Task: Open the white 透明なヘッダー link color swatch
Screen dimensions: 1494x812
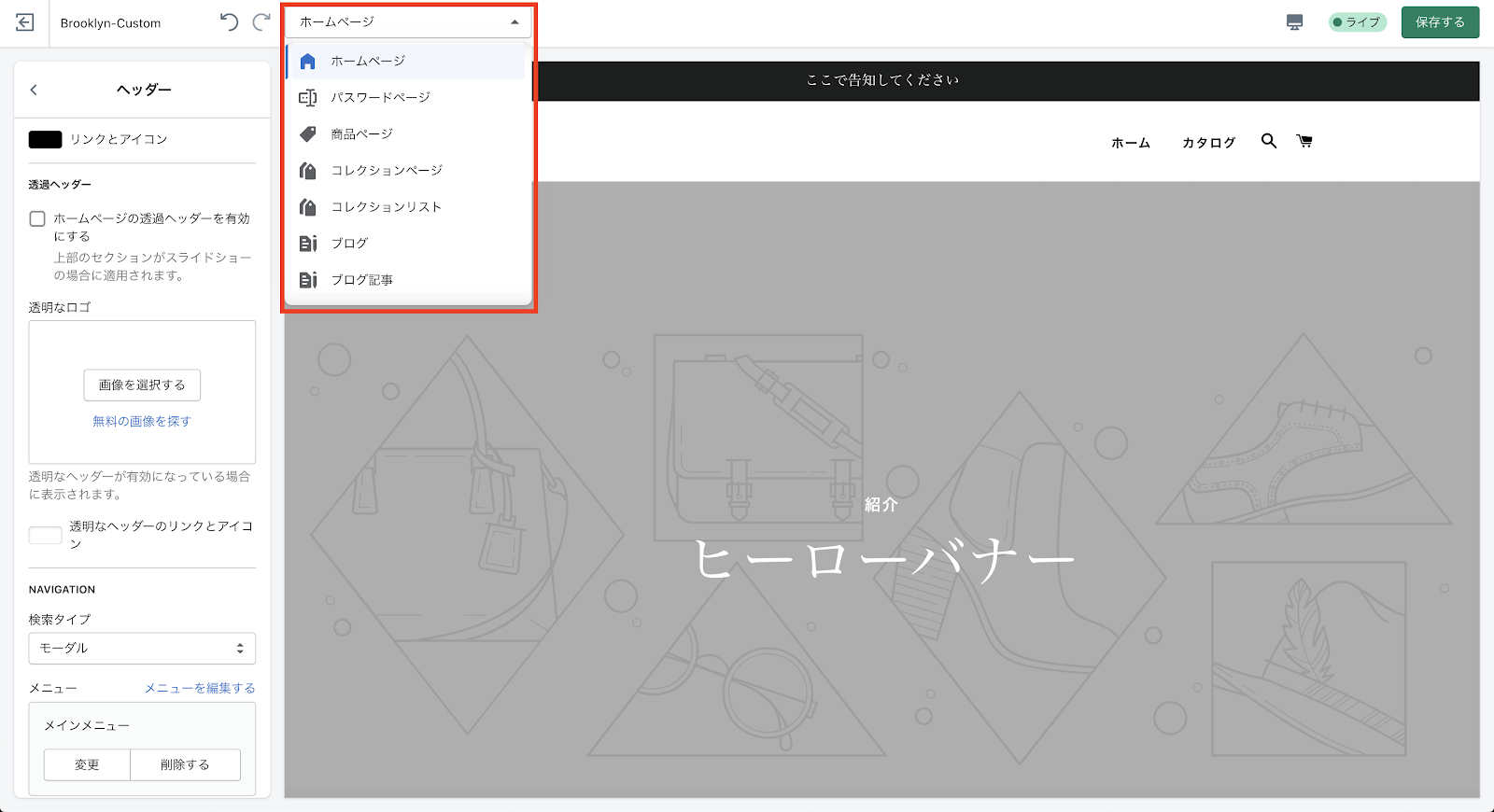Action: pyautogui.click(x=45, y=535)
